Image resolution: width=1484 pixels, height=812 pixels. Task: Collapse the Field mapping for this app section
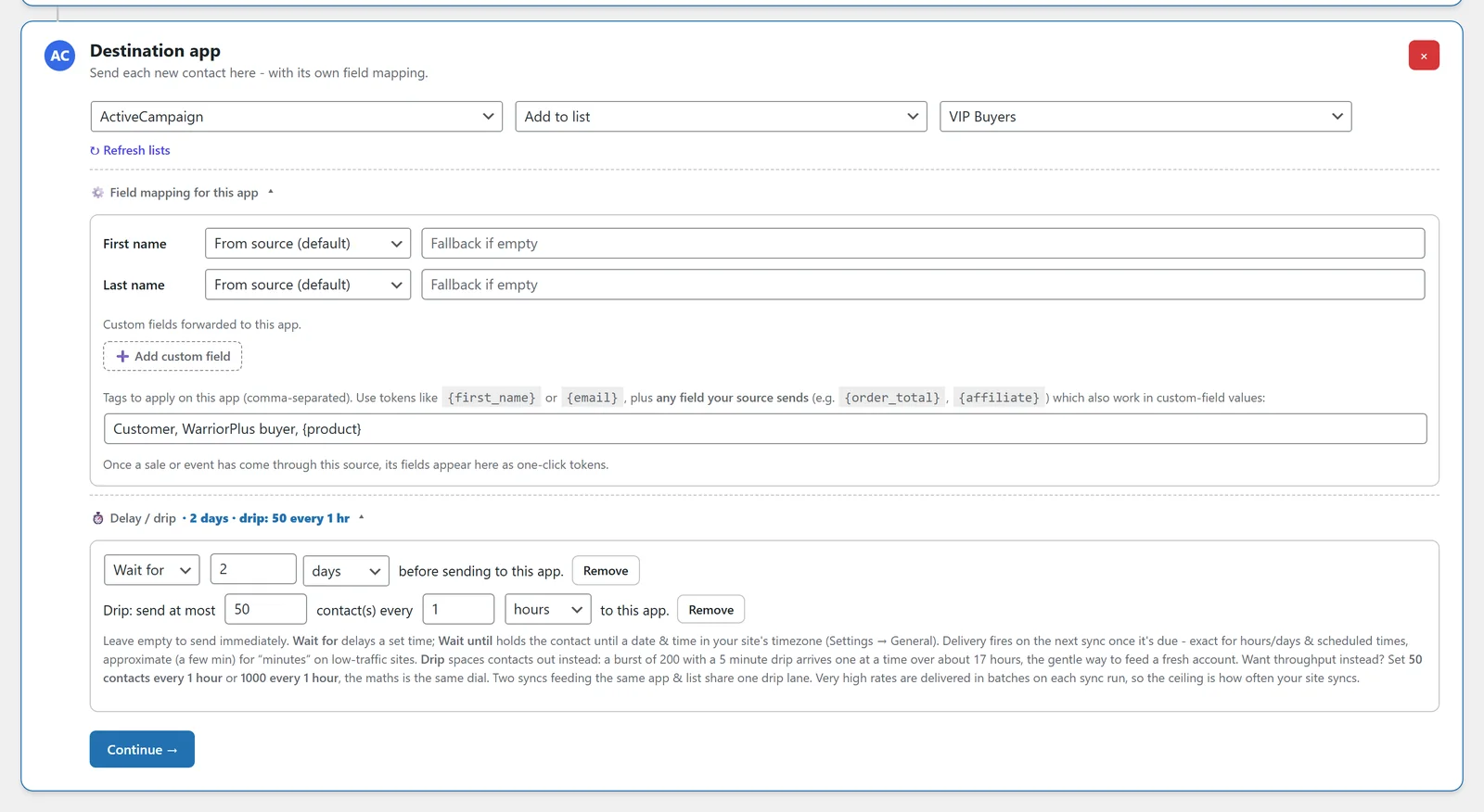click(183, 193)
